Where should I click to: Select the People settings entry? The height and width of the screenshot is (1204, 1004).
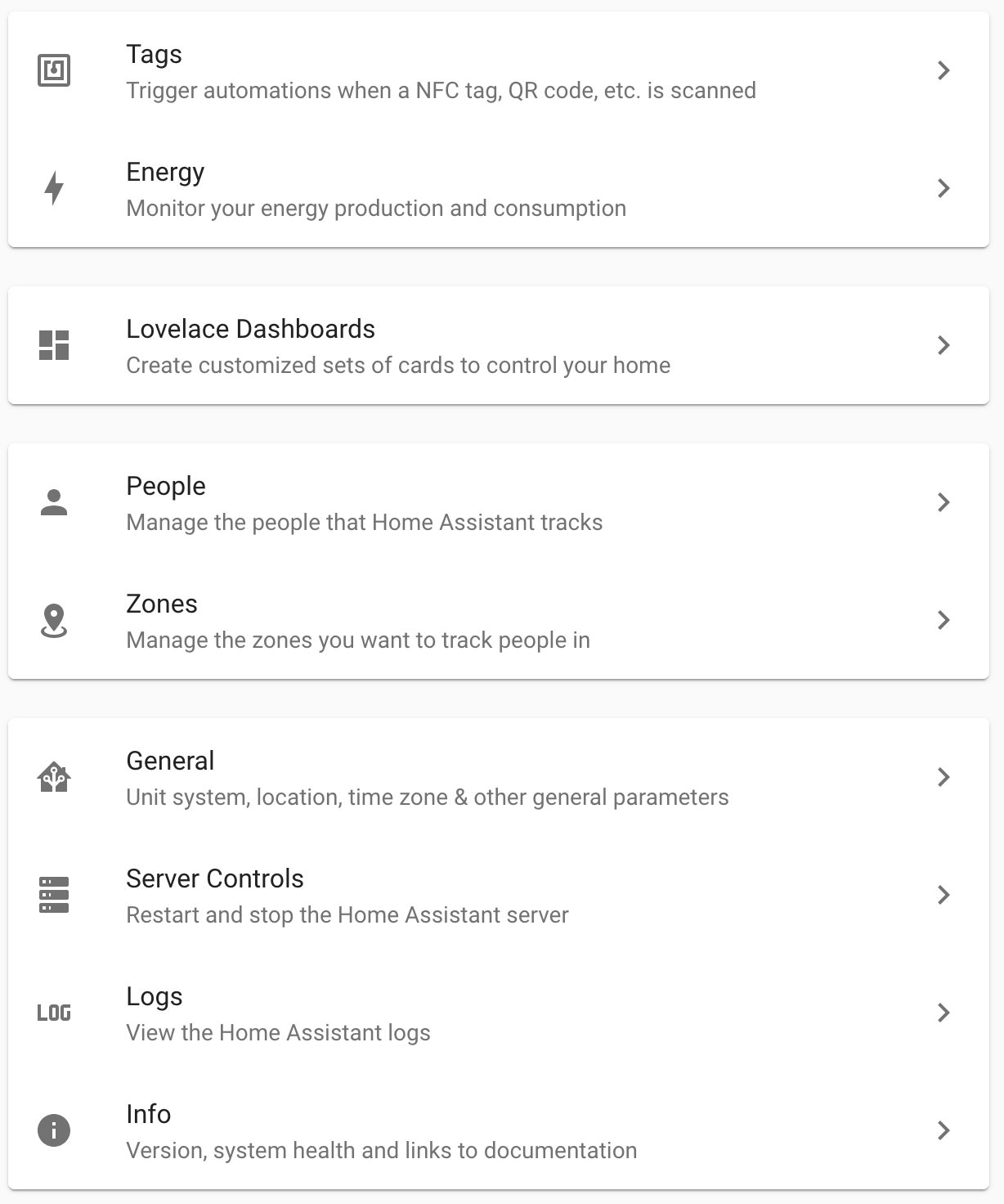(499, 502)
